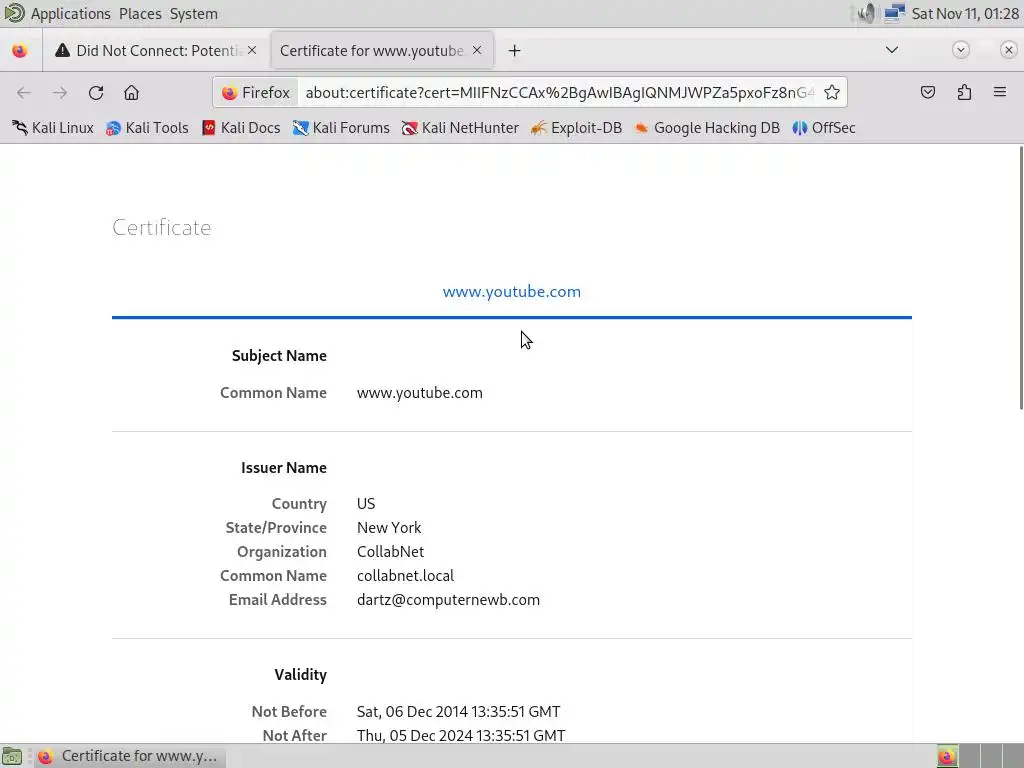The height and width of the screenshot is (768, 1024).
Task: Click the Firefox icon in the bottom-right panel
Action: pyautogui.click(x=947, y=756)
